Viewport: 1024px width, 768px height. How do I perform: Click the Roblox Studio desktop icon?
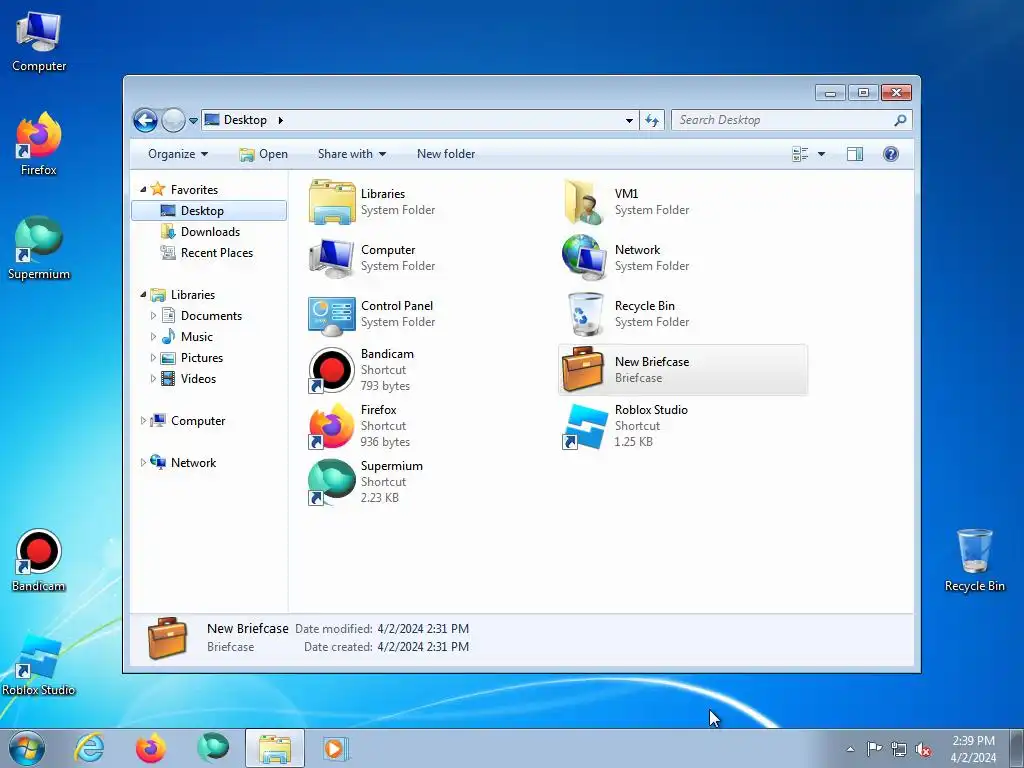pos(38,665)
